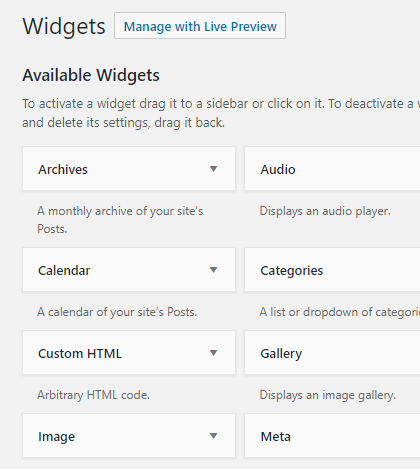Click the Available Widgets section heading
The height and width of the screenshot is (469, 420).
click(x=91, y=75)
